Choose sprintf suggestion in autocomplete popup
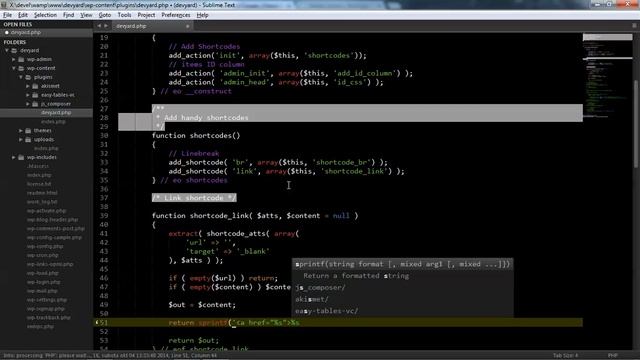The width and height of the screenshot is (640, 360). coord(402,264)
